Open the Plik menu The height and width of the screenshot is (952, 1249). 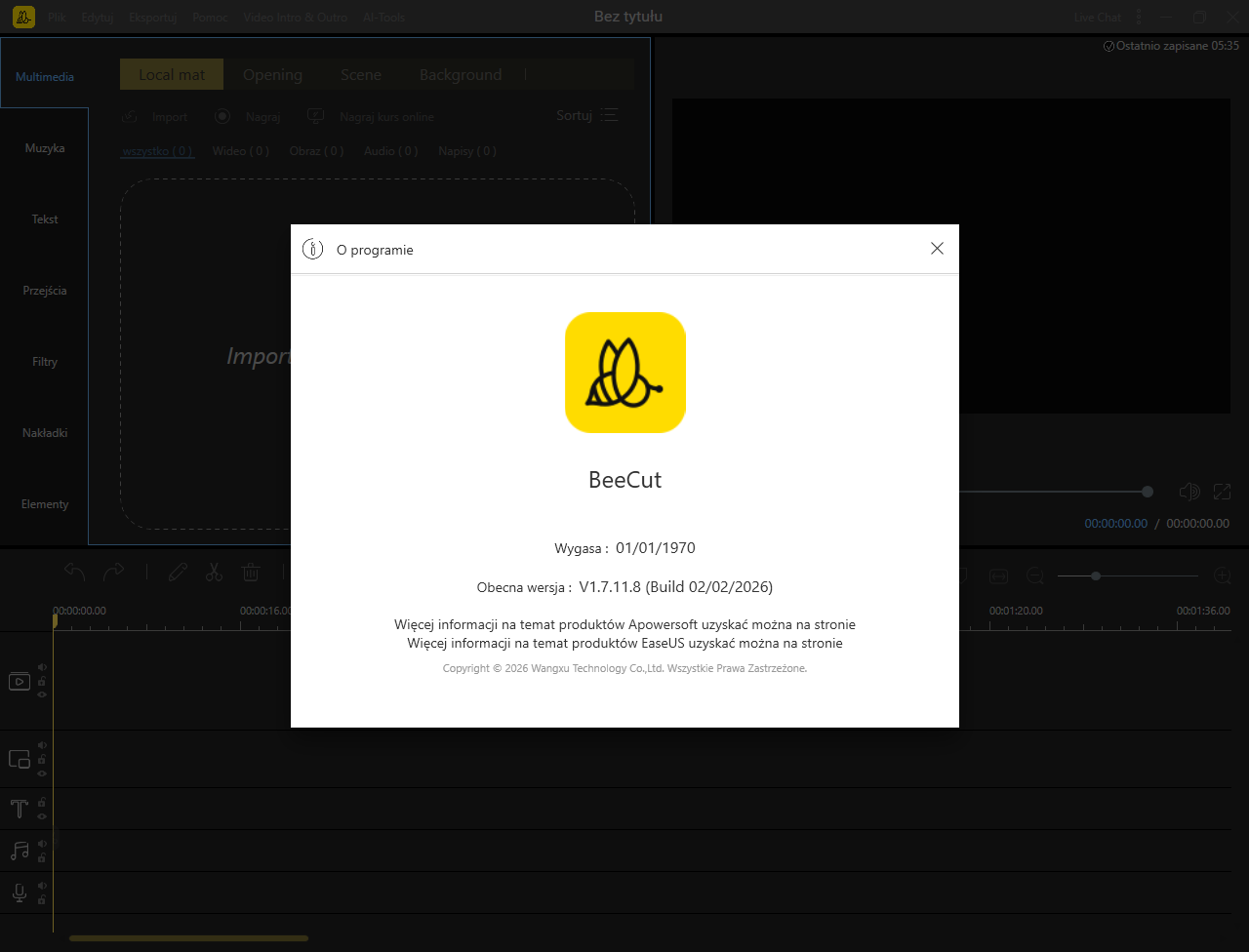tap(57, 18)
